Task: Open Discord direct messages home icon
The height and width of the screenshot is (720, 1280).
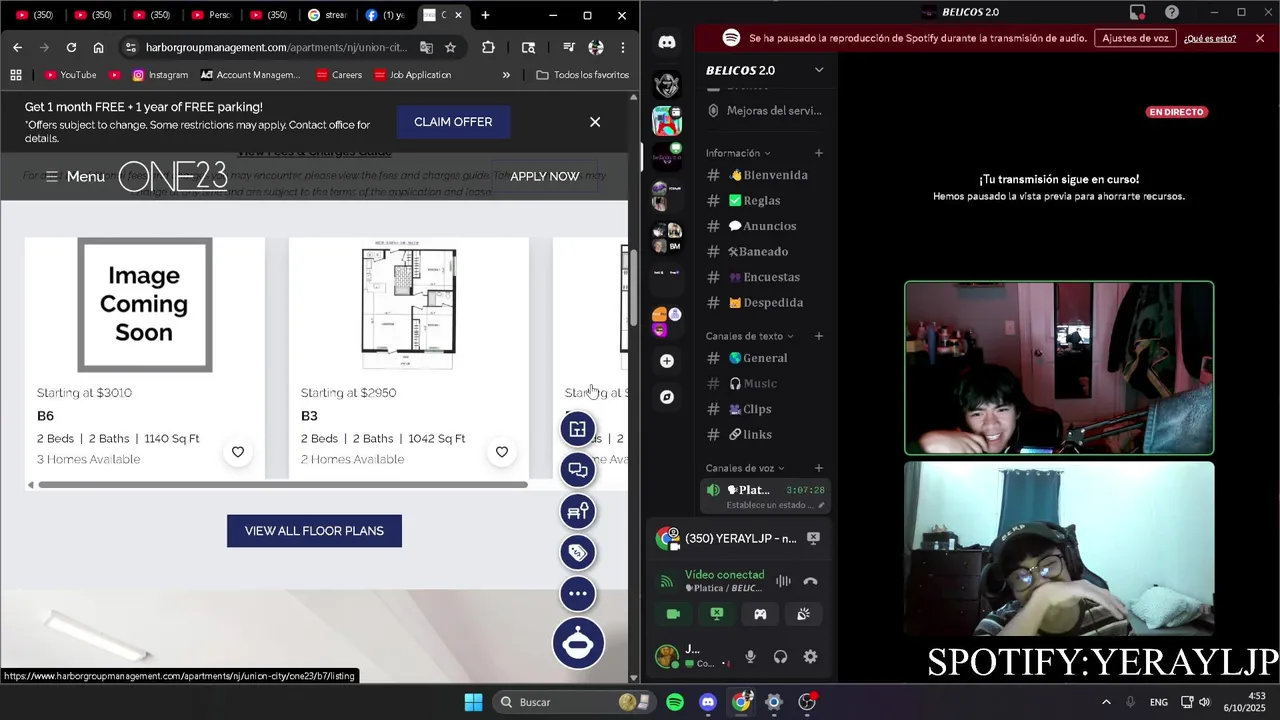Action: click(x=667, y=42)
